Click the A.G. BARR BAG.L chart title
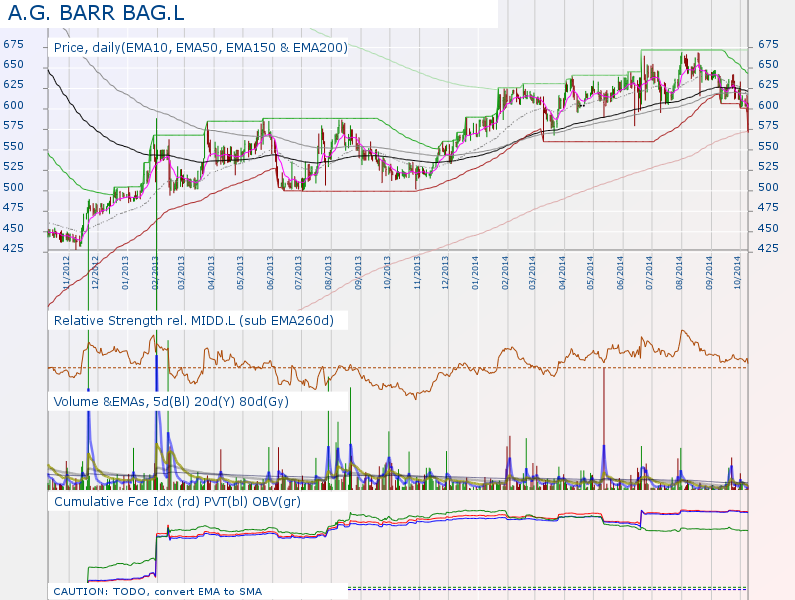The width and height of the screenshot is (795, 600). pos(96,13)
